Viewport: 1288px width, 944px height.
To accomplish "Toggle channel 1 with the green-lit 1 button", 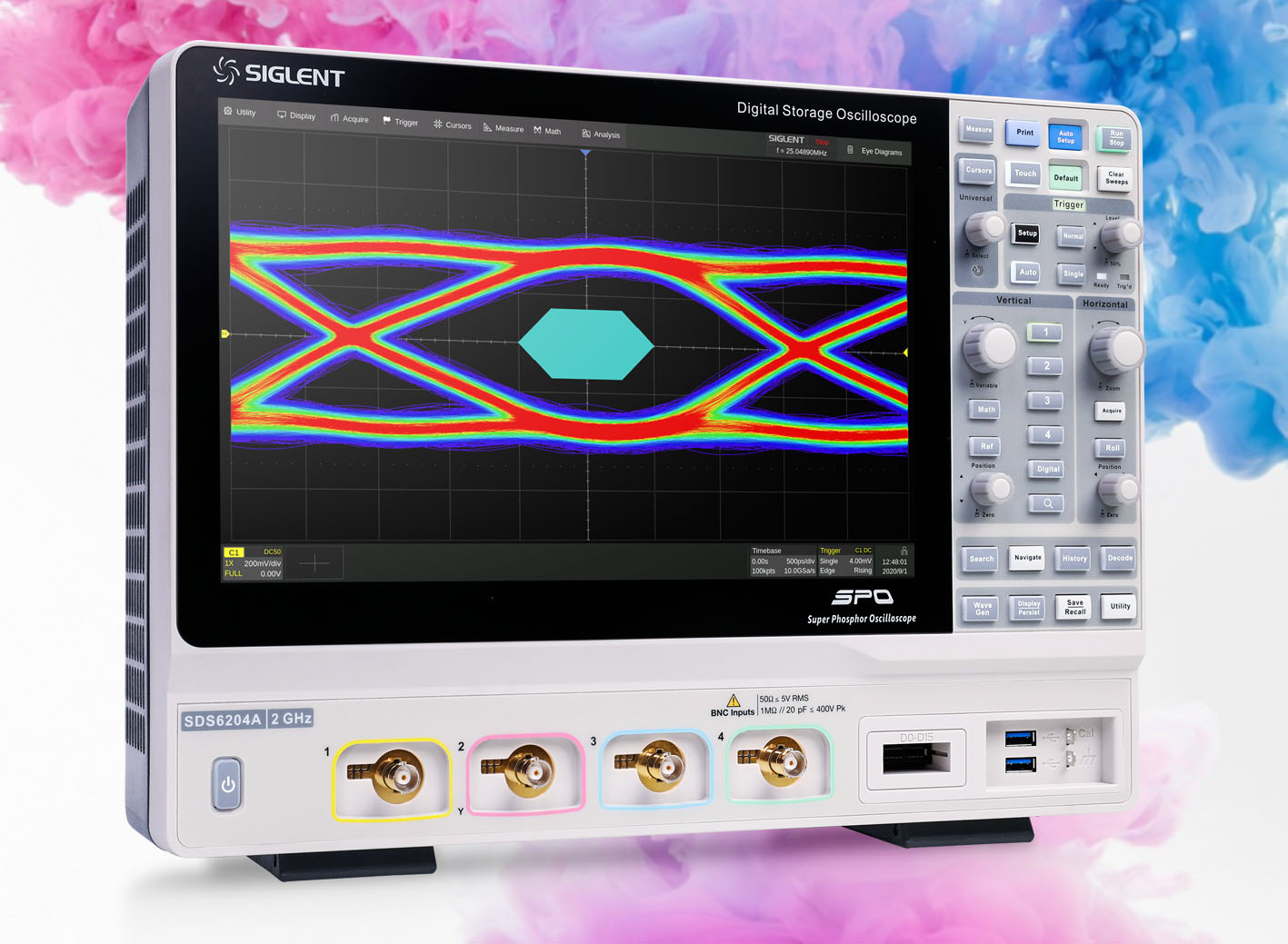I will coord(1045,333).
